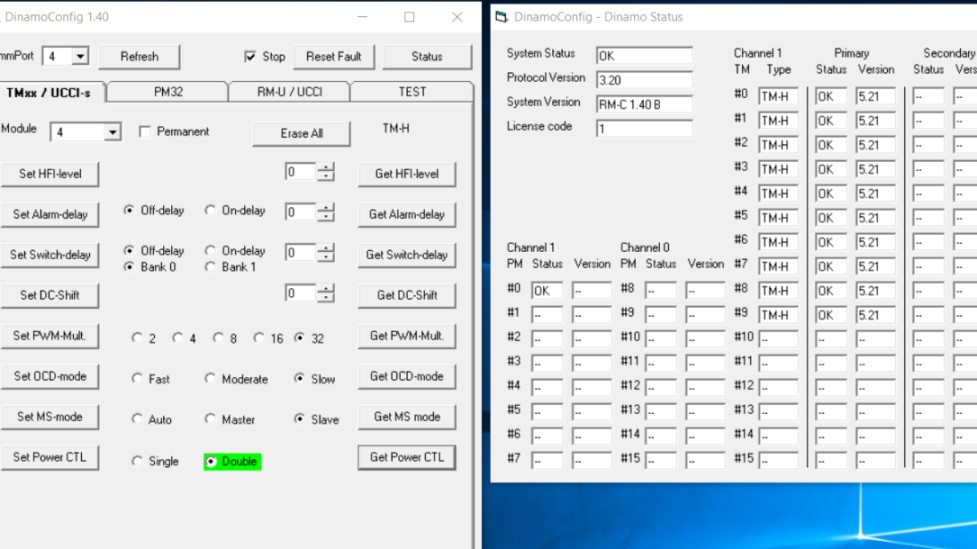Click the Dinamo Status window title icon
The height and width of the screenshot is (549, 977).
pyautogui.click(x=502, y=17)
